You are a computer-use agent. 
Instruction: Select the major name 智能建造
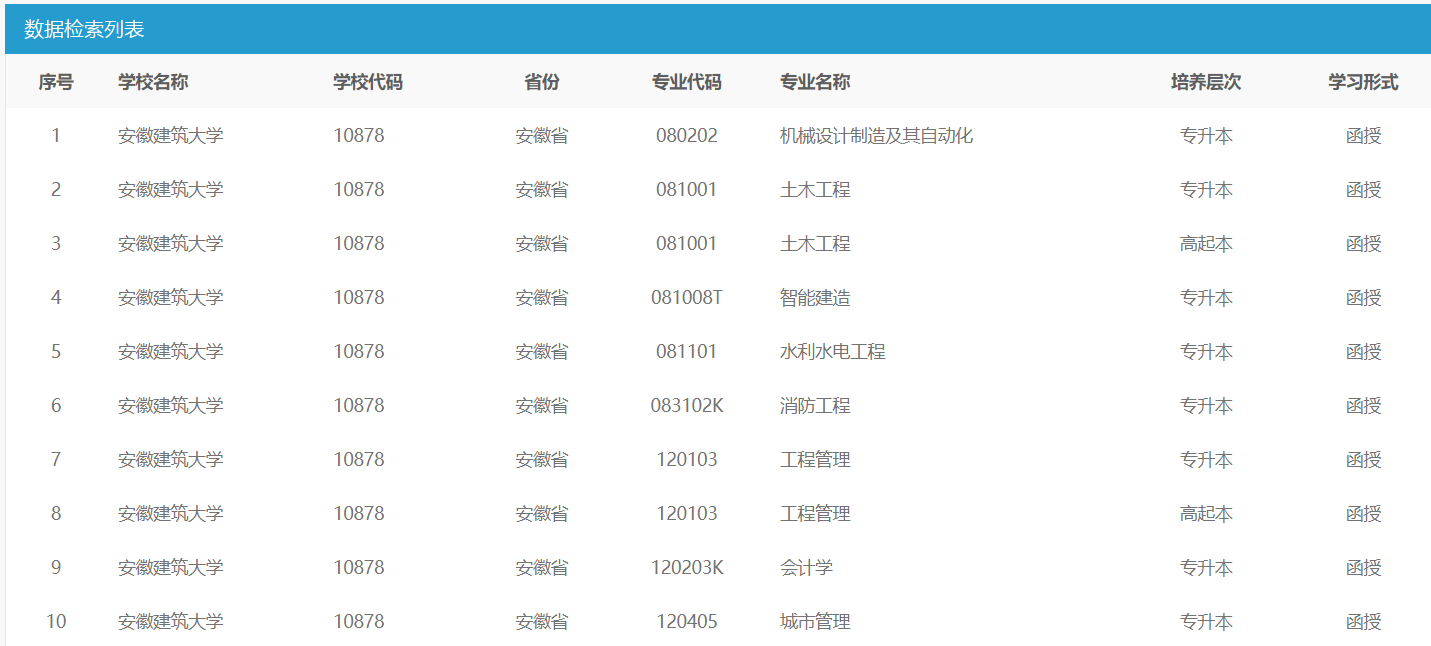tap(815, 297)
